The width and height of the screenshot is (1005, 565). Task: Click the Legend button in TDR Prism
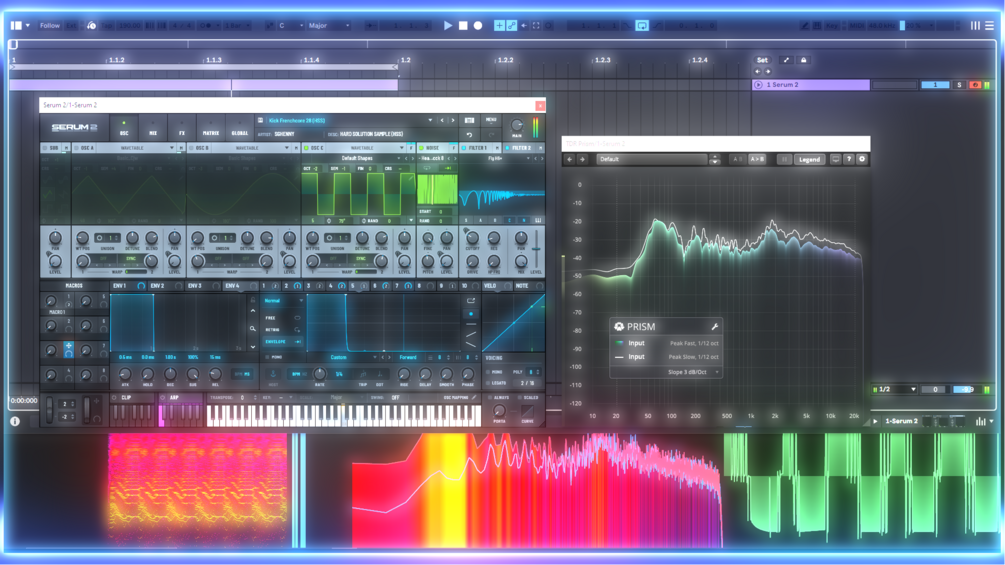point(810,160)
